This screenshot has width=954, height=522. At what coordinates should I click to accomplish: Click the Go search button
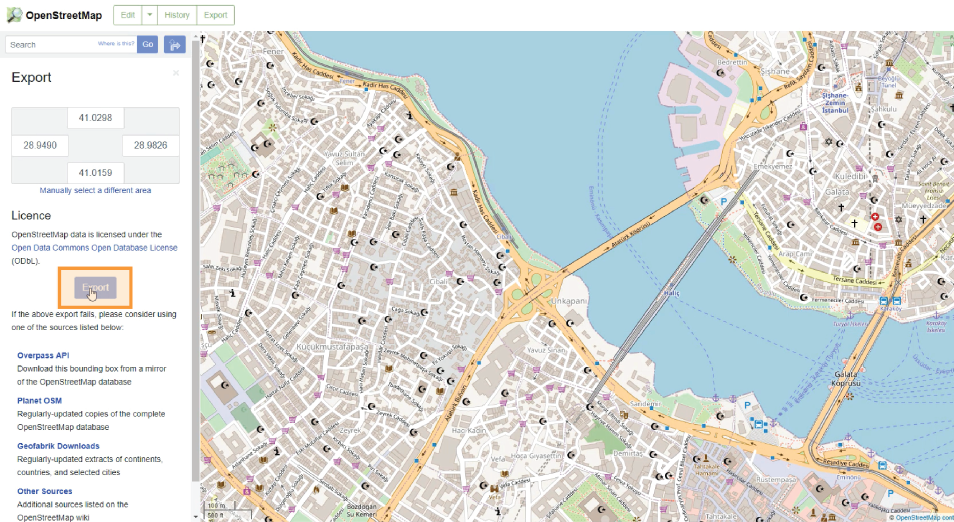pos(147,44)
